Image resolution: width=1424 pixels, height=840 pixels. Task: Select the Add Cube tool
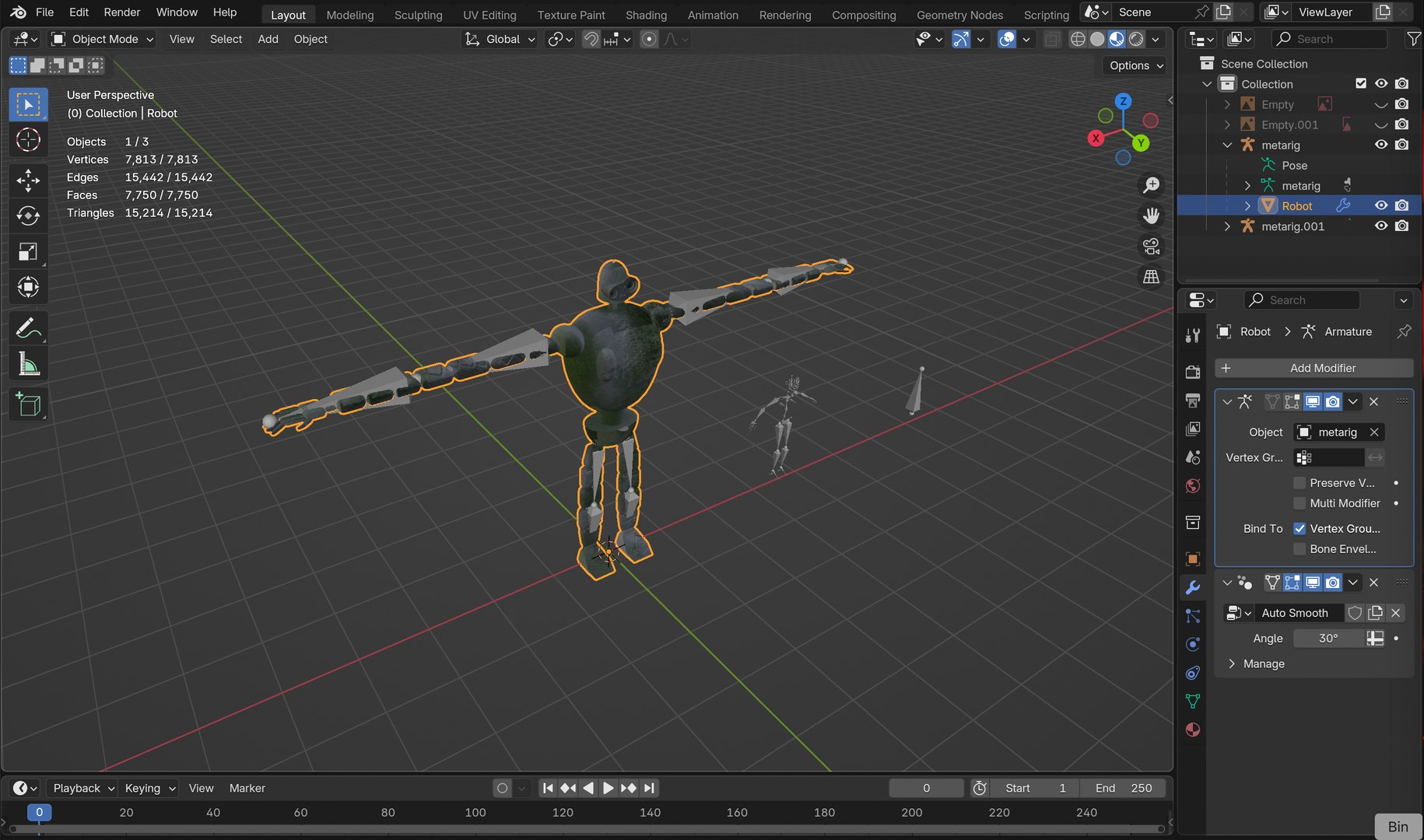click(28, 404)
